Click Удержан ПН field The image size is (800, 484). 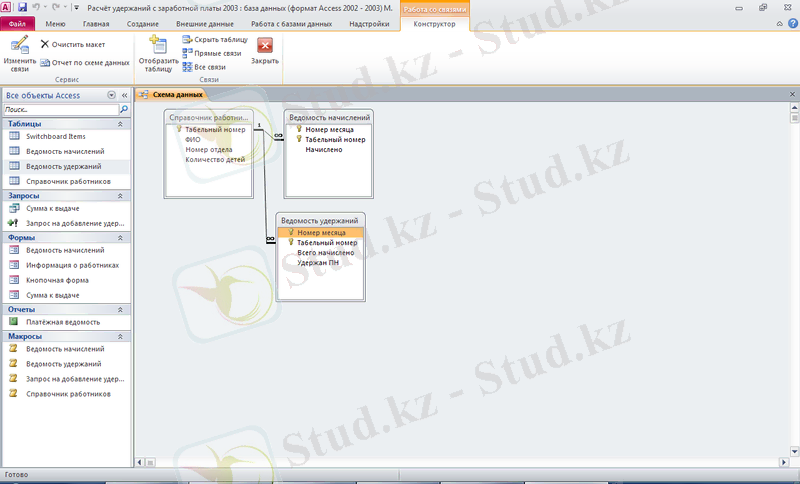pos(318,263)
